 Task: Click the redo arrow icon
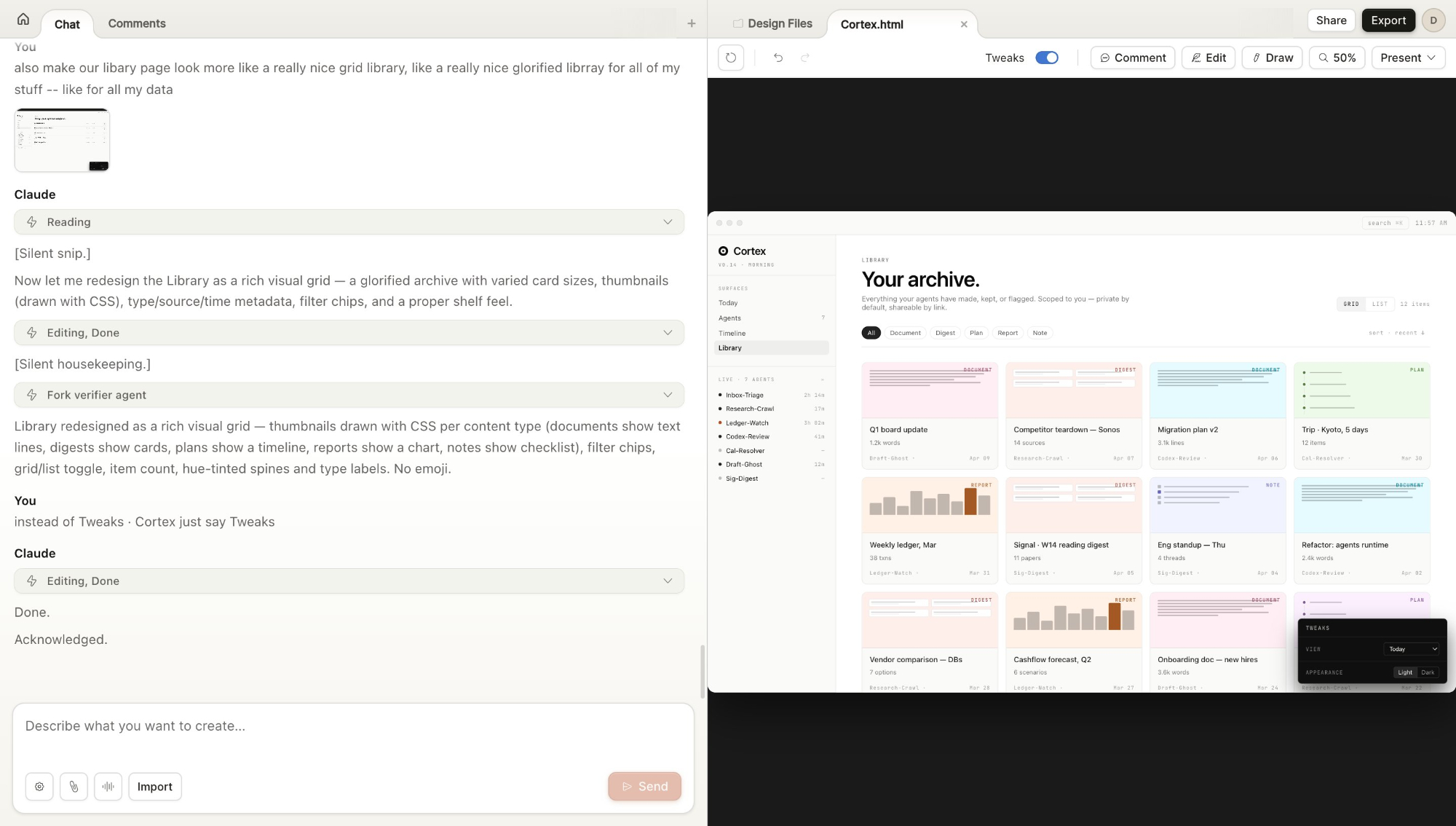[x=805, y=58]
